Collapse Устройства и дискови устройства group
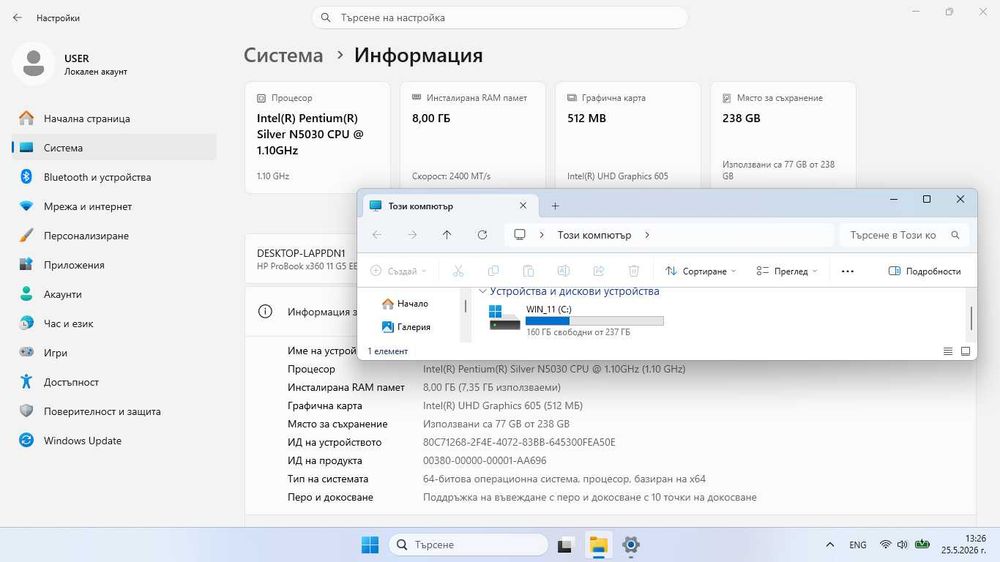This screenshot has height=562, width=1000. click(483, 292)
